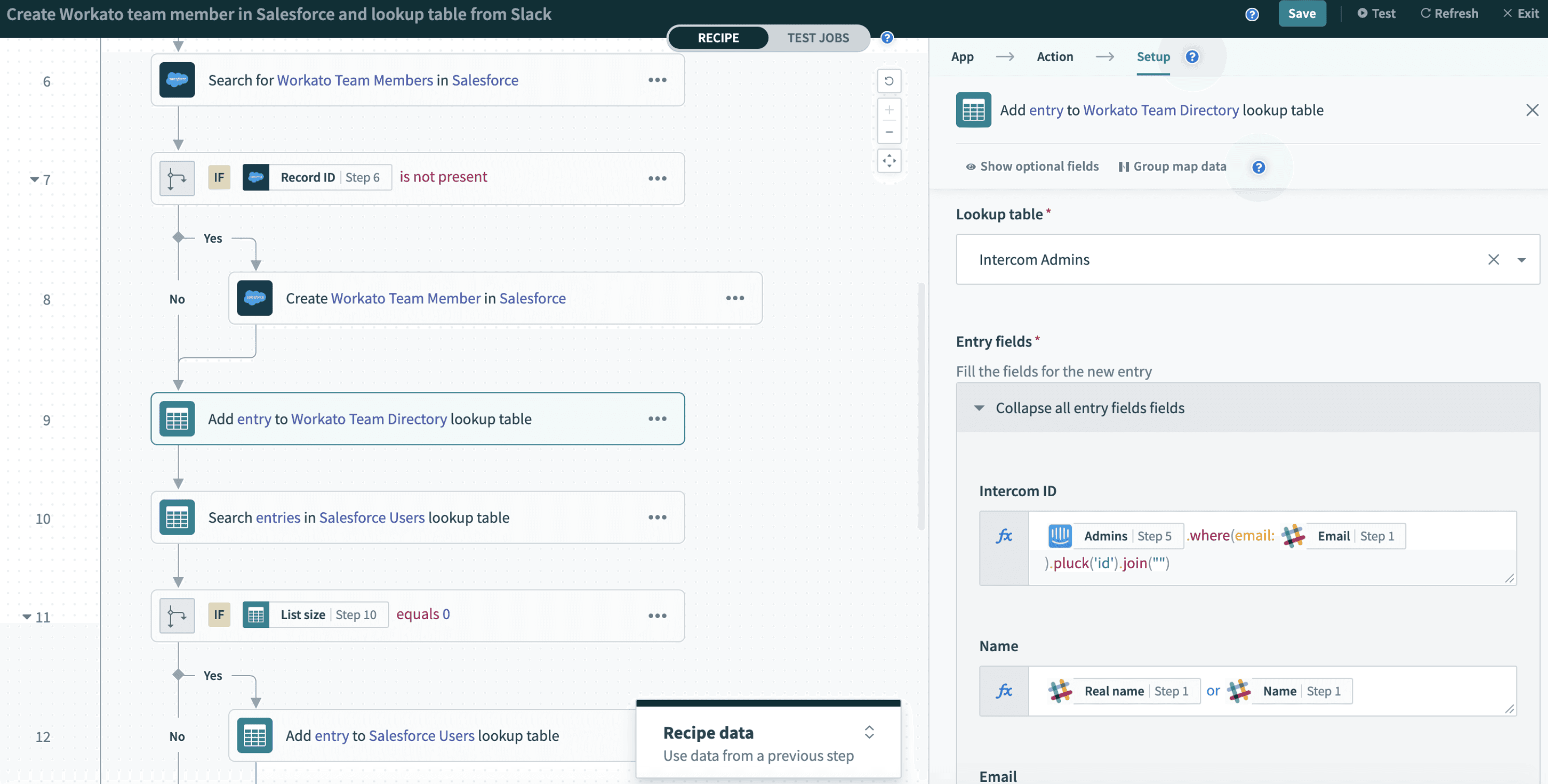Select the Setup tab
Image resolution: width=1548 pixels, height=784 pixels.
[x=1153, y=57]
